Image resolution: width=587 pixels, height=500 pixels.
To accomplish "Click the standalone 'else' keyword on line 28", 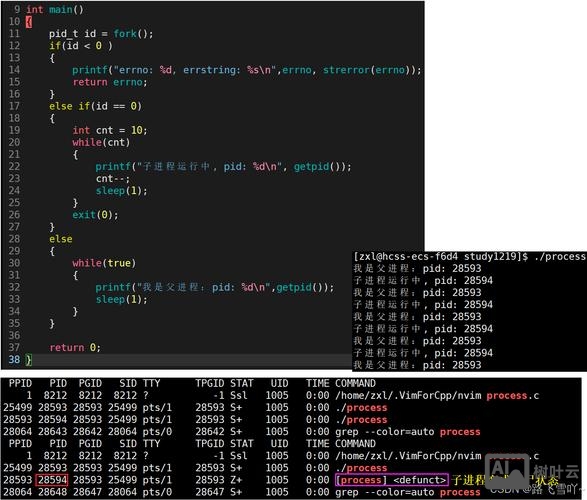I will tap(61, 239).
